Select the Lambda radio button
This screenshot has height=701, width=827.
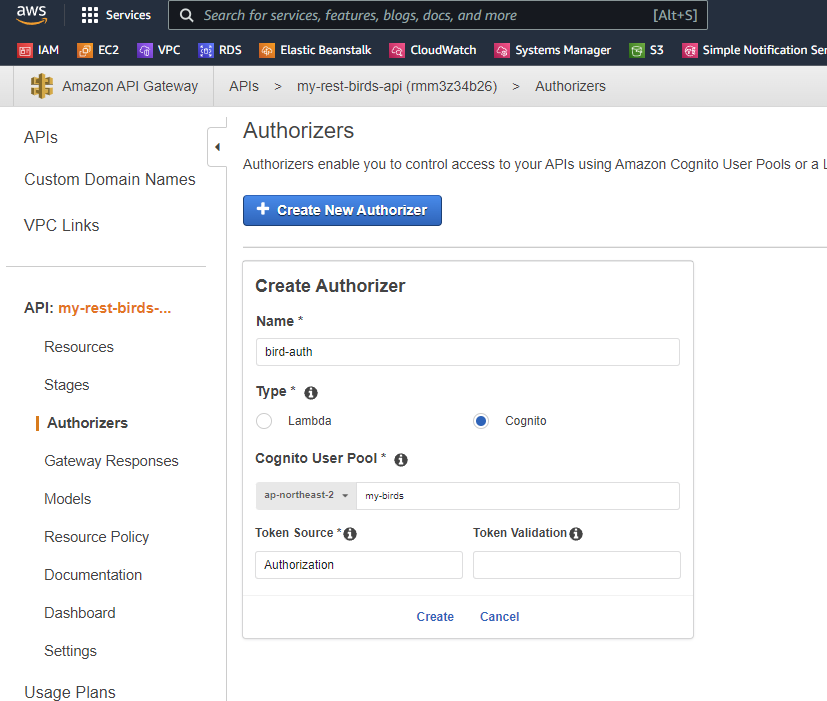(264, 421)
